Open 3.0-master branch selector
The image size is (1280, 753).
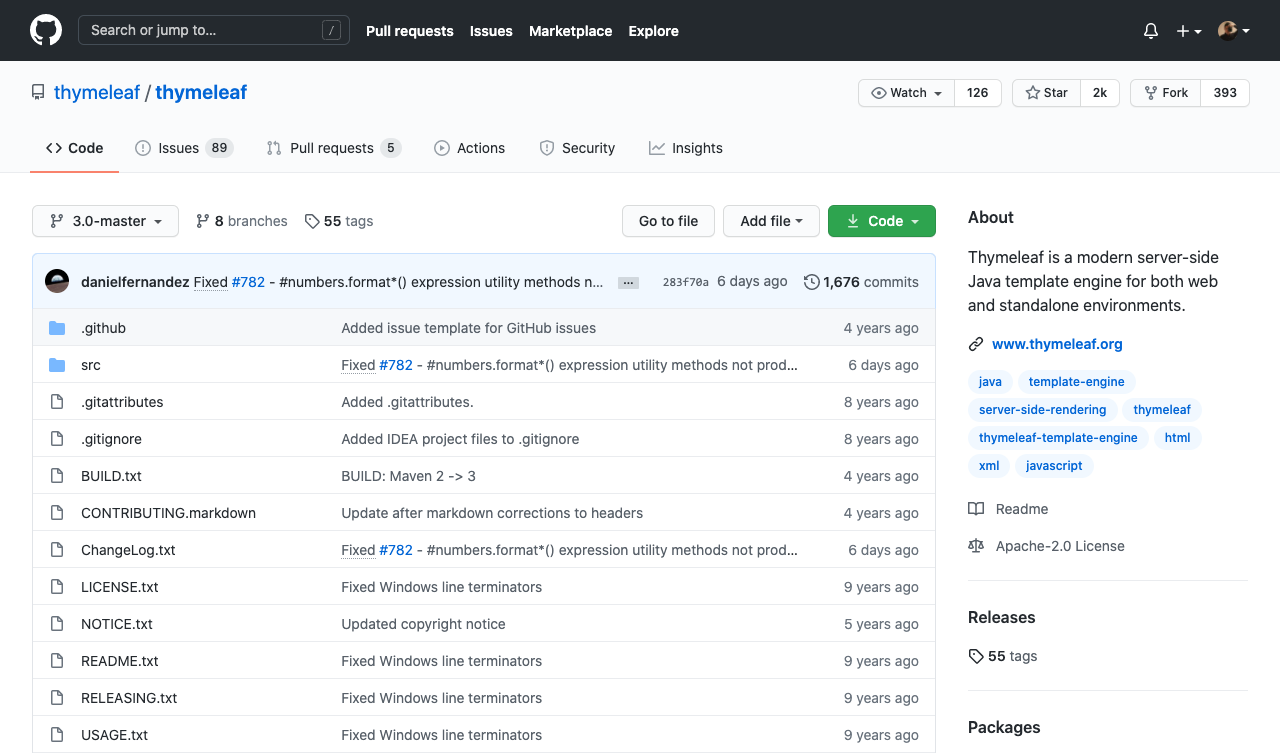coord(106,221)
